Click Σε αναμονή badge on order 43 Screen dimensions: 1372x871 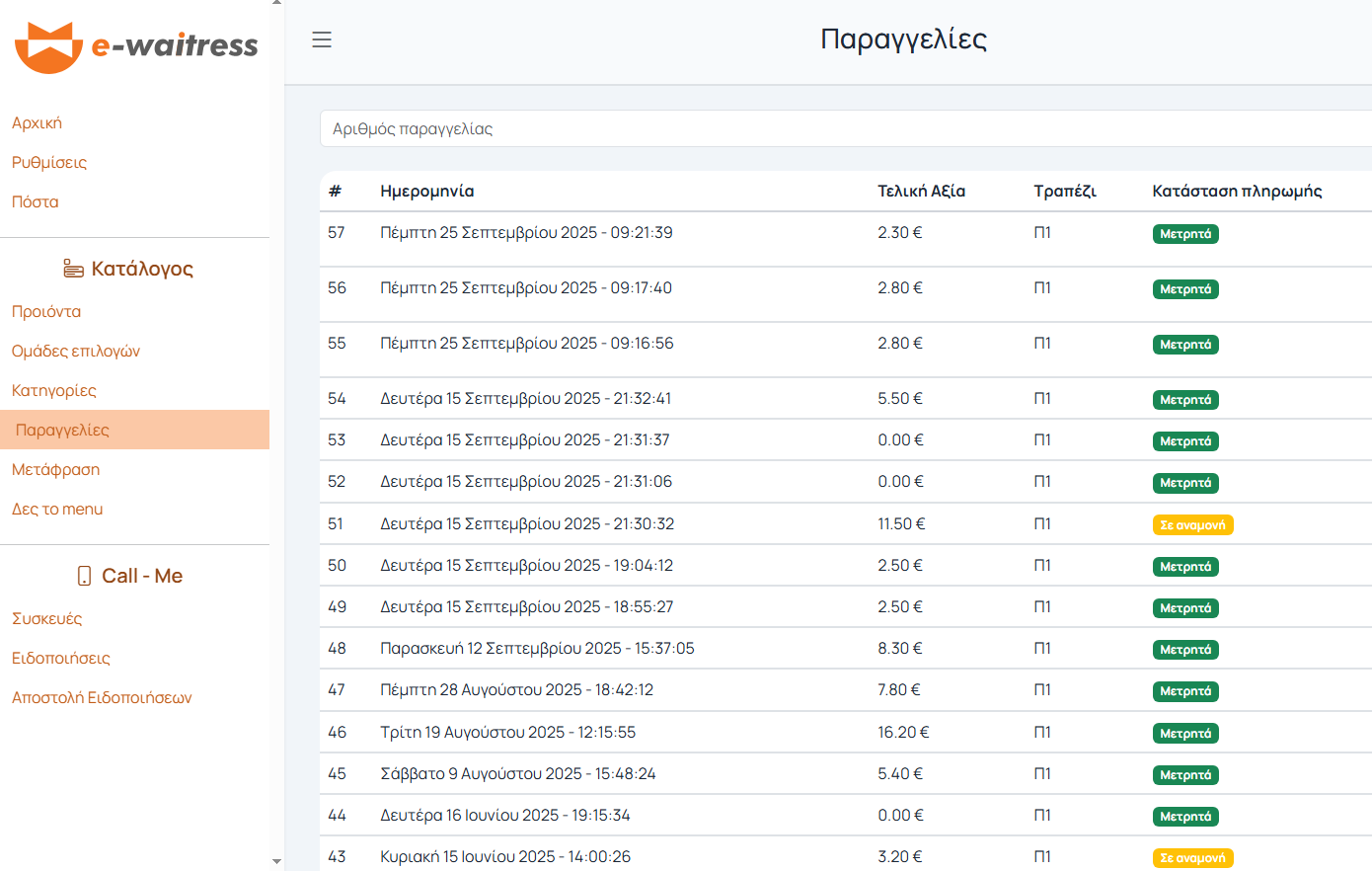[x=1192, y=858]
